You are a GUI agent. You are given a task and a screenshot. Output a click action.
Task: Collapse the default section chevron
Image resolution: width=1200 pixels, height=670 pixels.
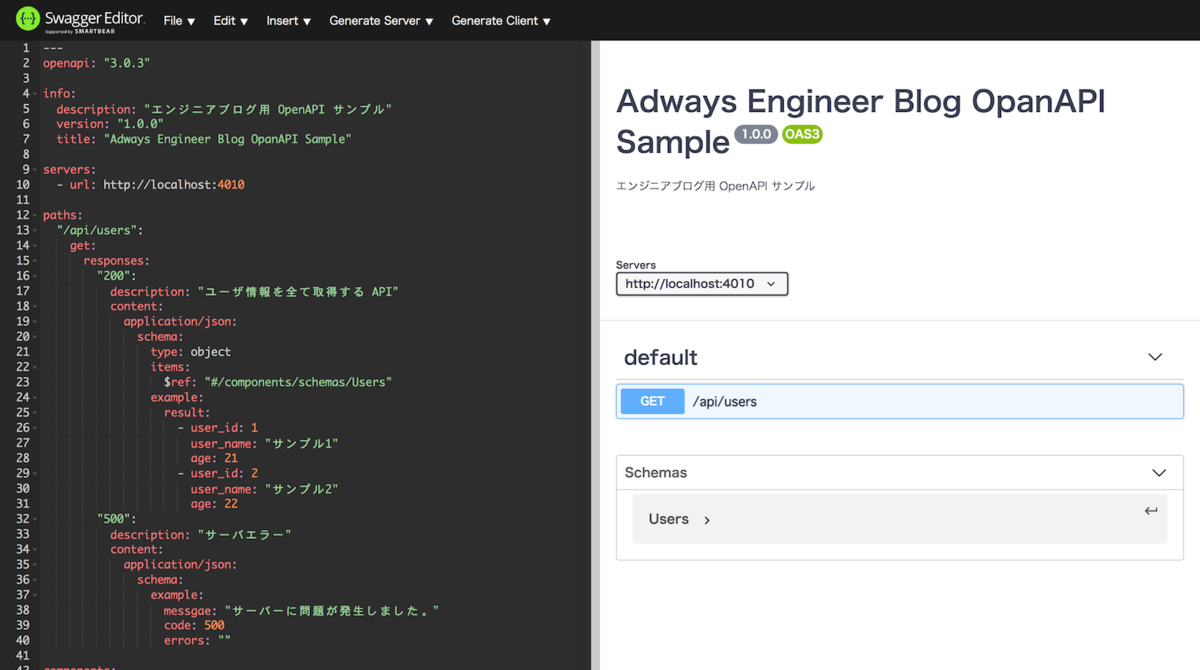[1155, 357]
